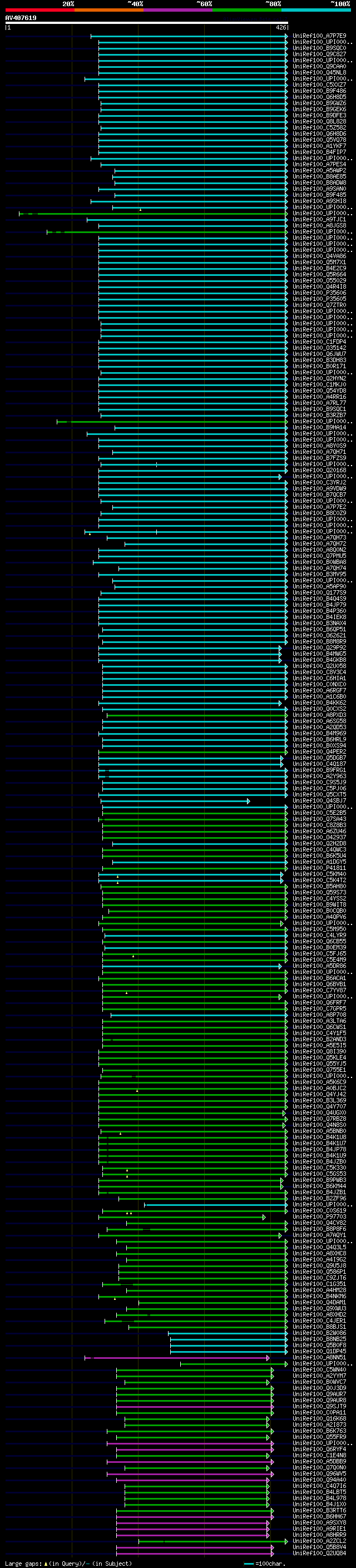
Task: Click UniRef100_Q59S73 label
Action: click(319, 892)
